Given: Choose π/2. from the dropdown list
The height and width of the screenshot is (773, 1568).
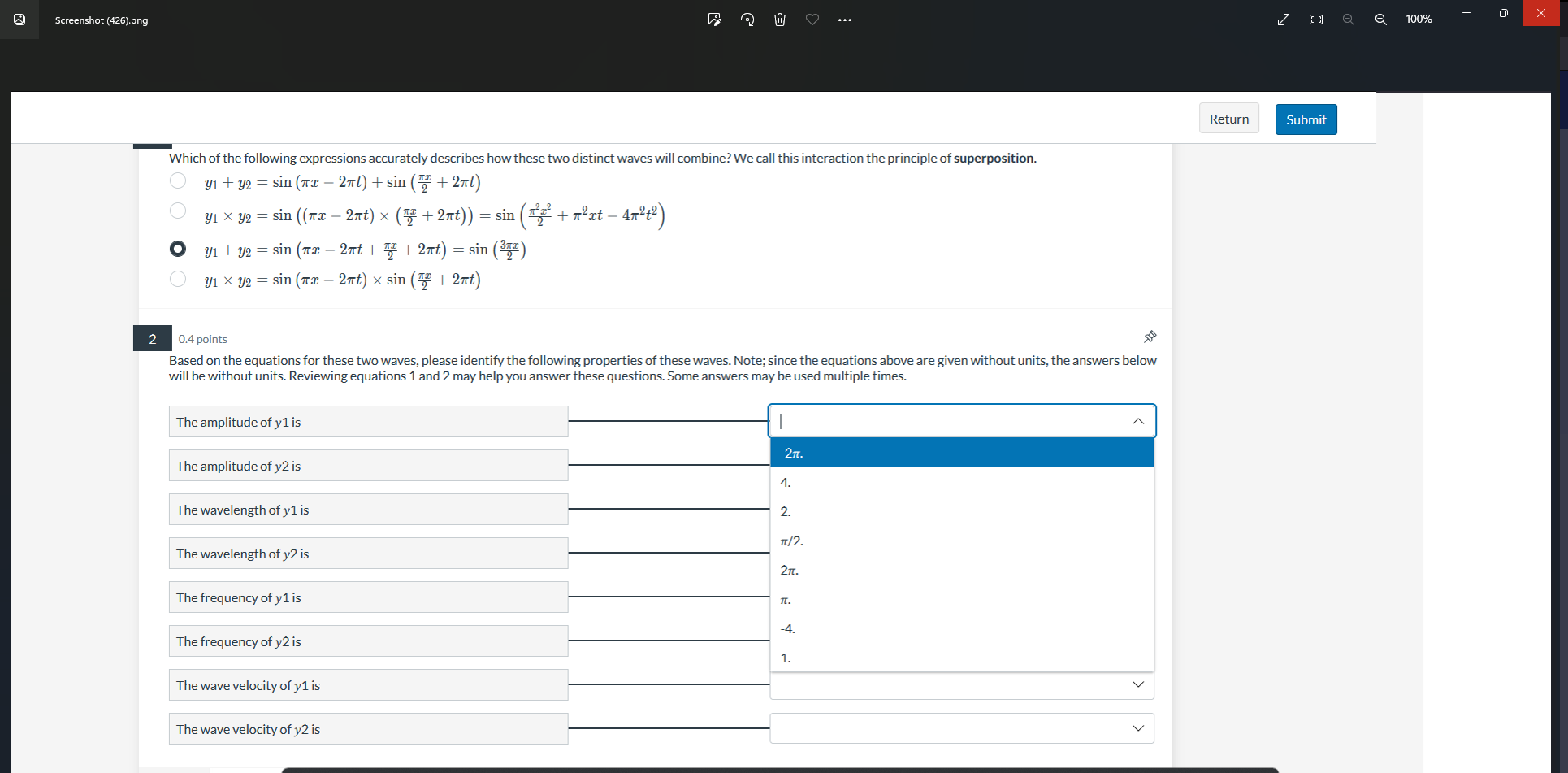Looking at the screenshot, I should pyautogui.click(x=962, y=541).
